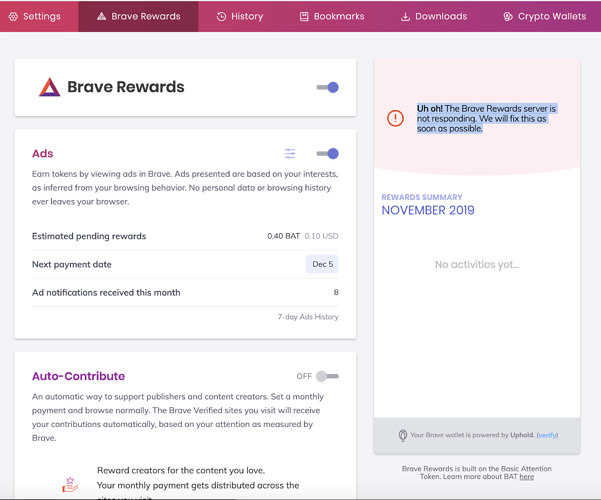The image size is (601, 500).
Task: Open the Crypto Wallets tab
Action: [545, 16]
